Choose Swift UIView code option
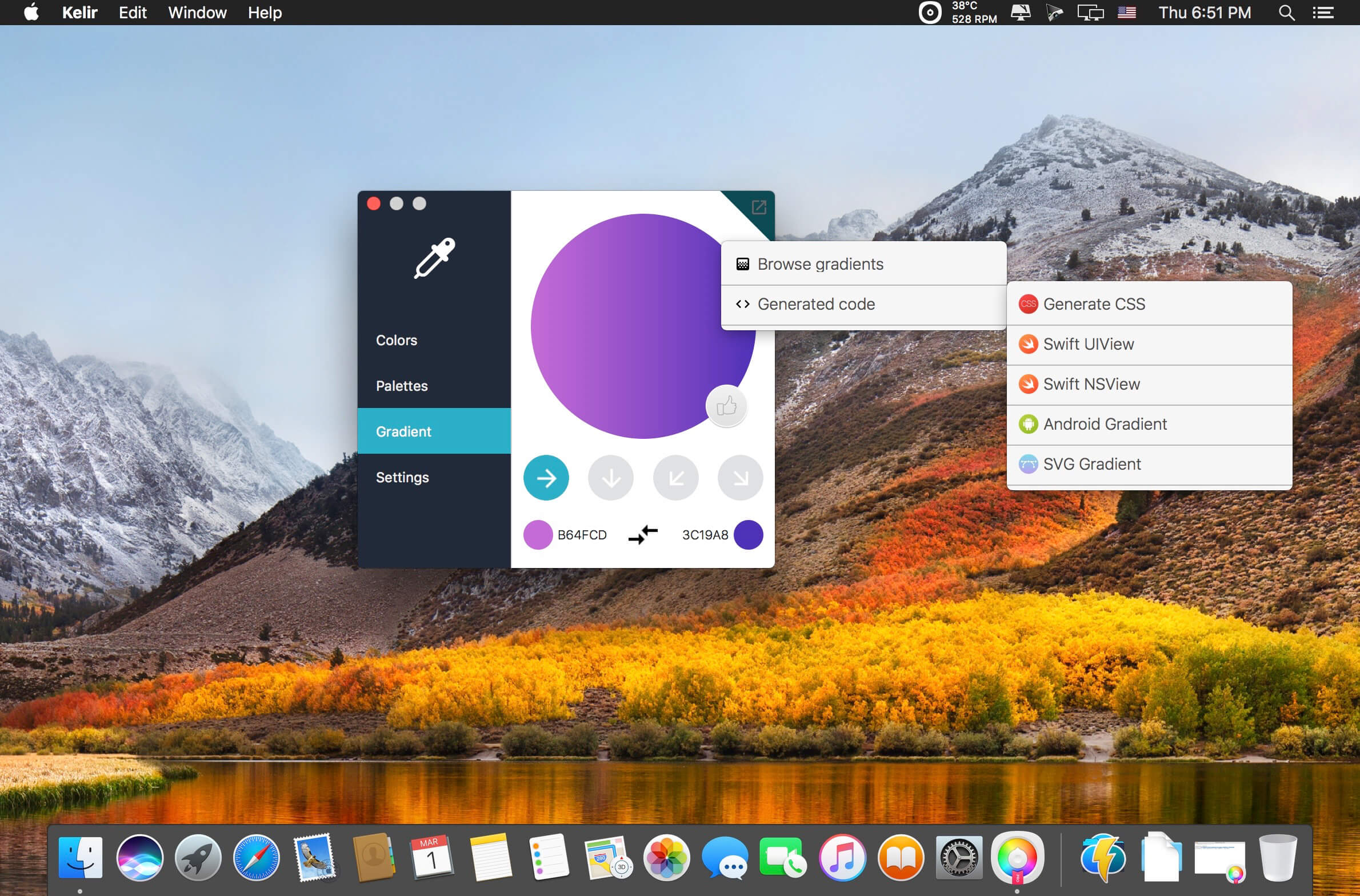Image resolution: width=1360 pixels, height=896 pixels. (x=1149, y=345)
